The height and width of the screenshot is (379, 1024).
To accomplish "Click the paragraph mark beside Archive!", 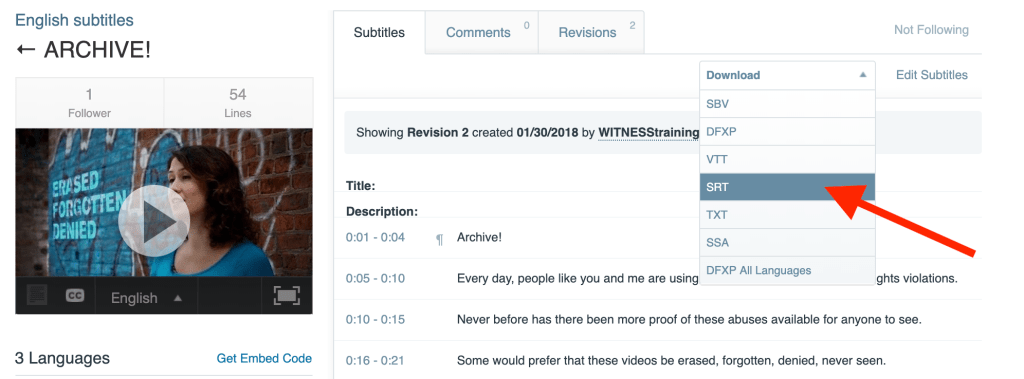I will pyautogui.click(x=440, y=239).
